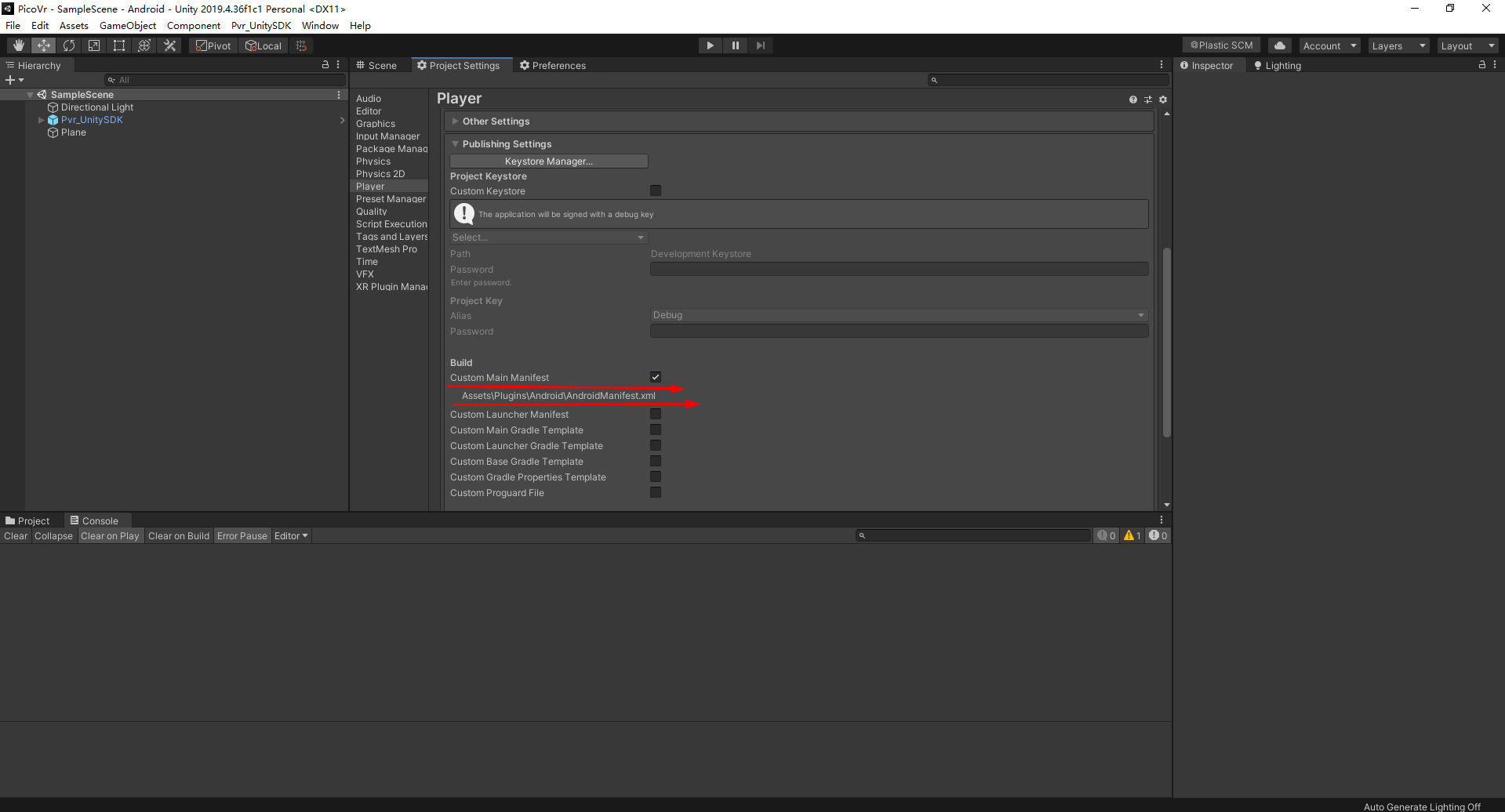The image size is (1505, 812).
Task: Select the Rotate tool
Action: click(69, 45)
